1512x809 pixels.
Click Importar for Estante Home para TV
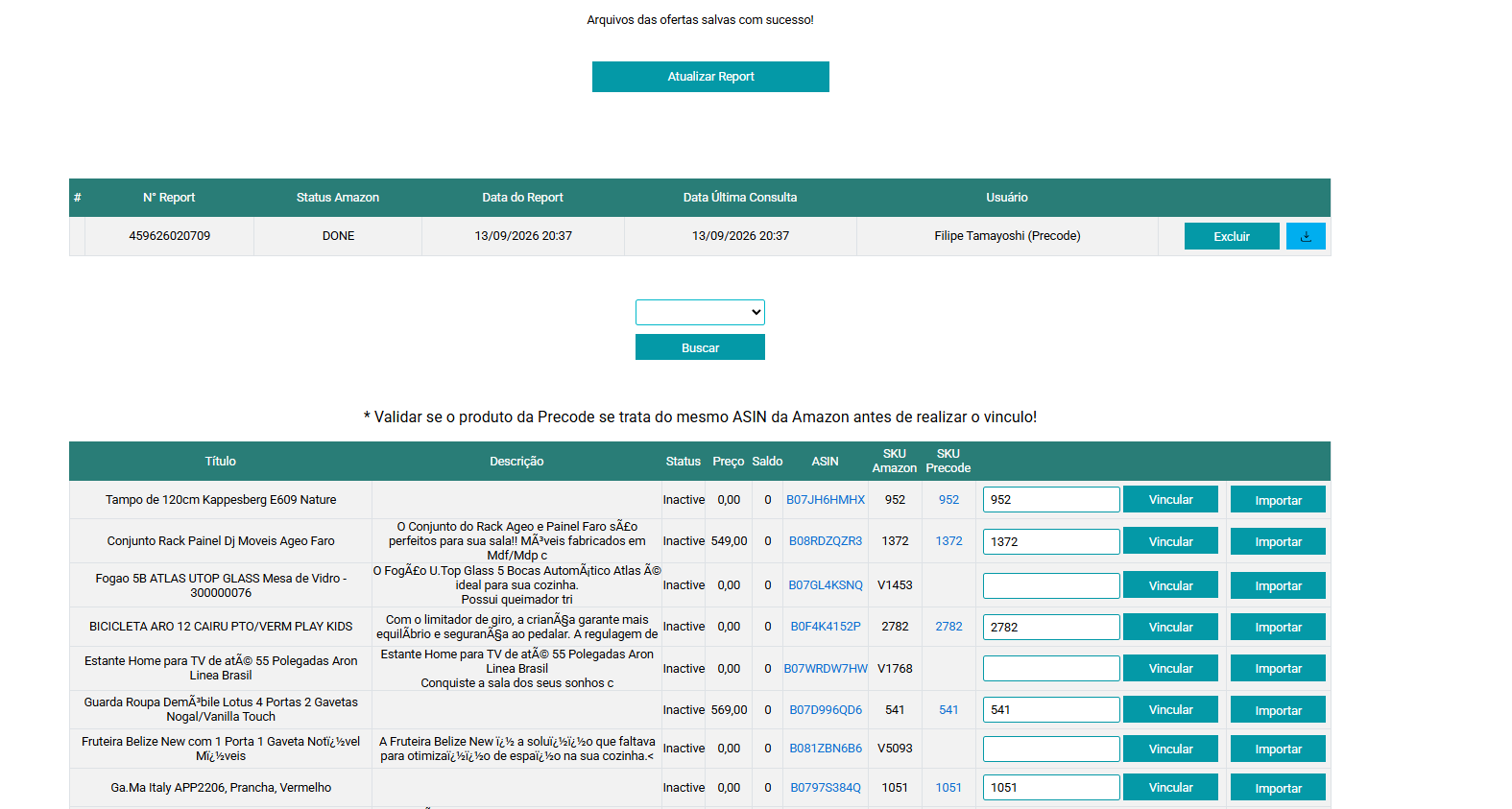[x=1278, y=668]
